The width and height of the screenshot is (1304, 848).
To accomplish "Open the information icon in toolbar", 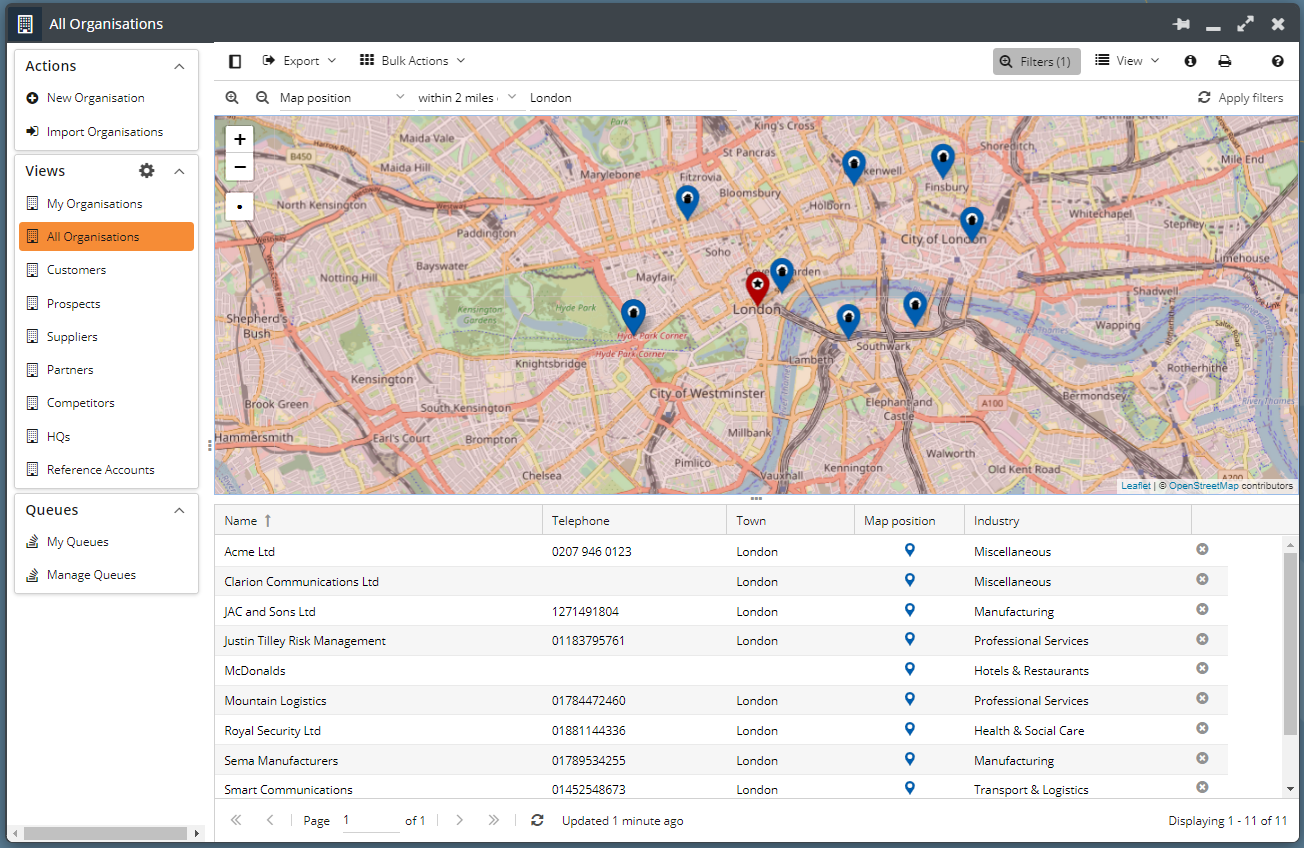I will pyautogui.click(x=1190, y=61).
